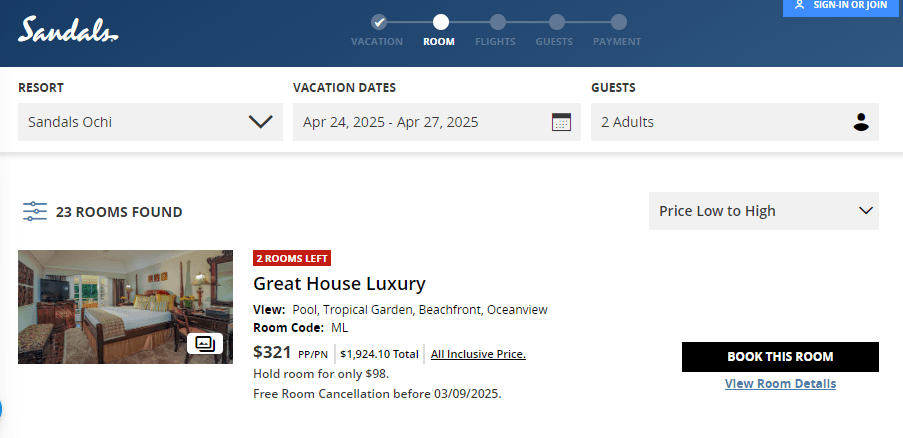Click the blue circle at left edge
This screenshot has height=438, width=903.
click(x=1, y=409)
